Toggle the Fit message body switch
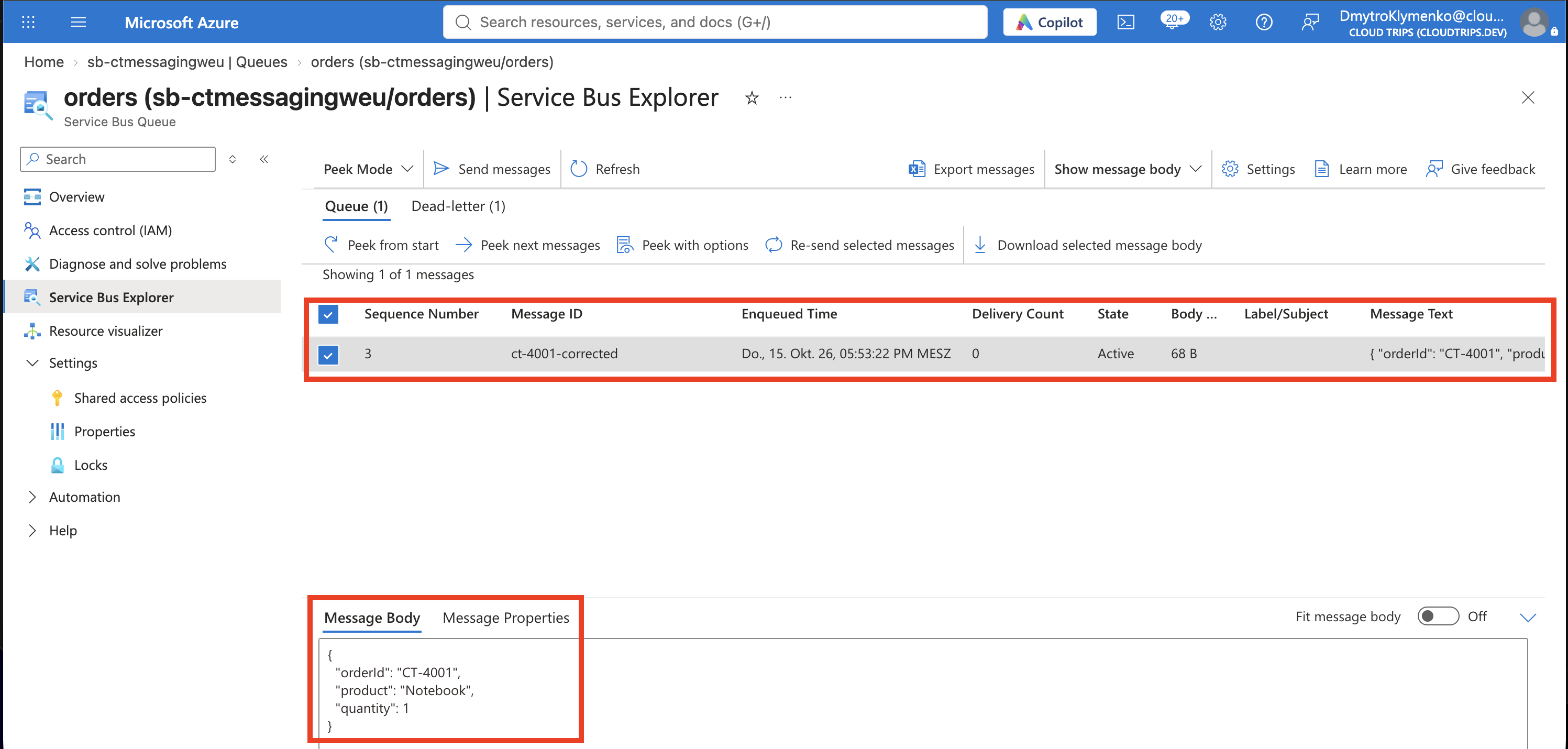Screen dimensions: 1568x749 point(1438,616)
